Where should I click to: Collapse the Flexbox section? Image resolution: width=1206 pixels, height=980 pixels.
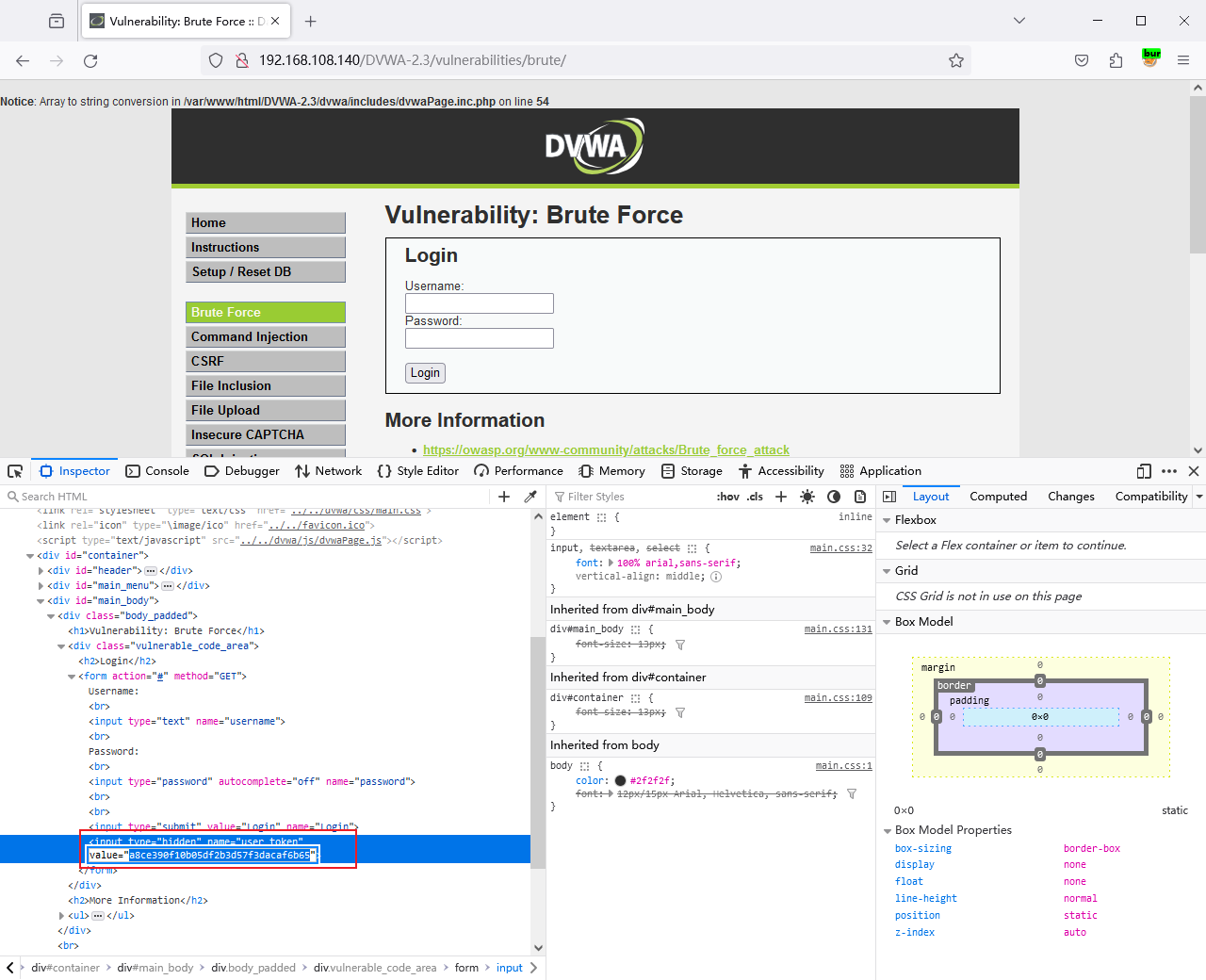(887, 520)
